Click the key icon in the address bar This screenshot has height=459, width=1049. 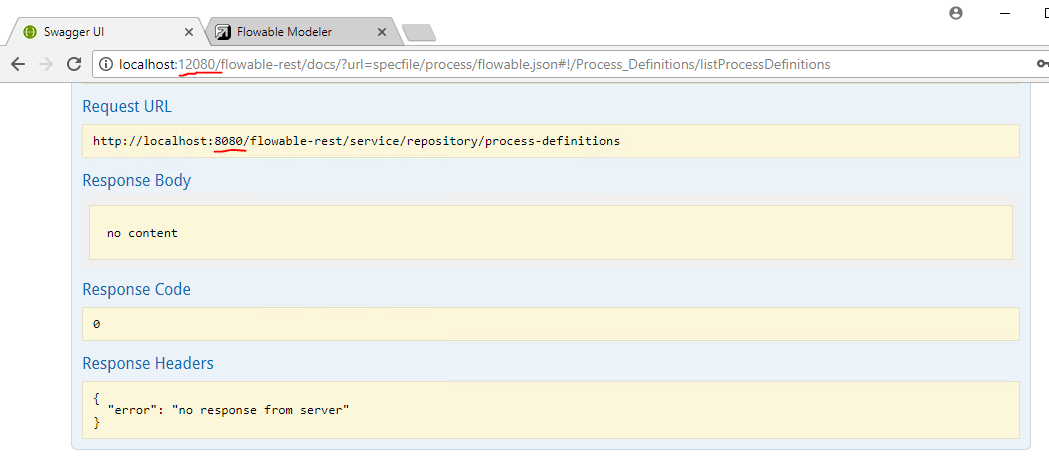1041,64
